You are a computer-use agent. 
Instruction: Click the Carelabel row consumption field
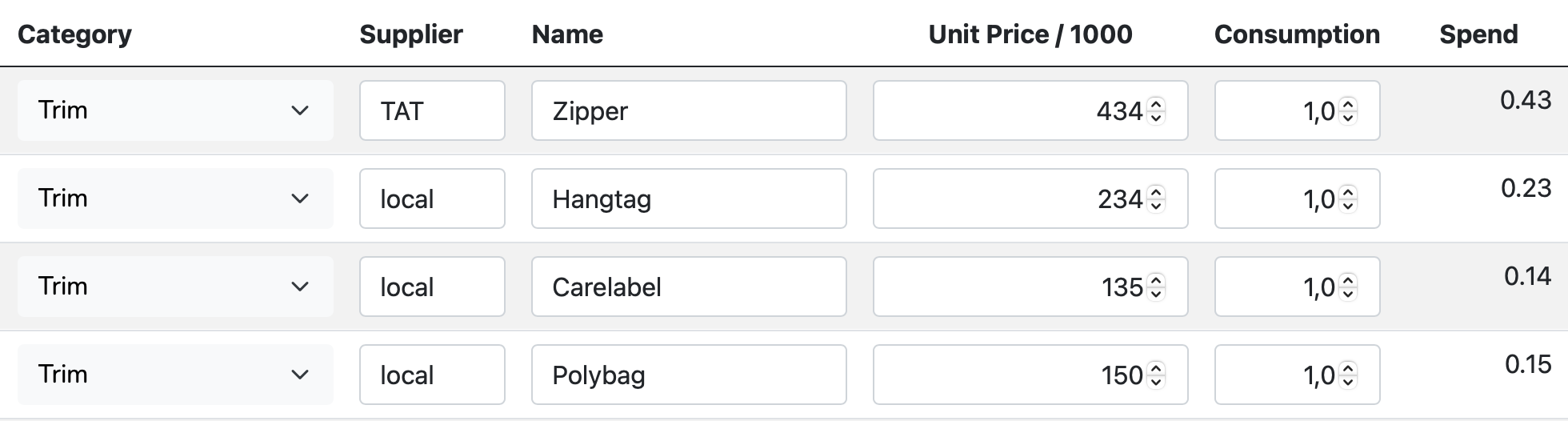[x=1298, y=287]
